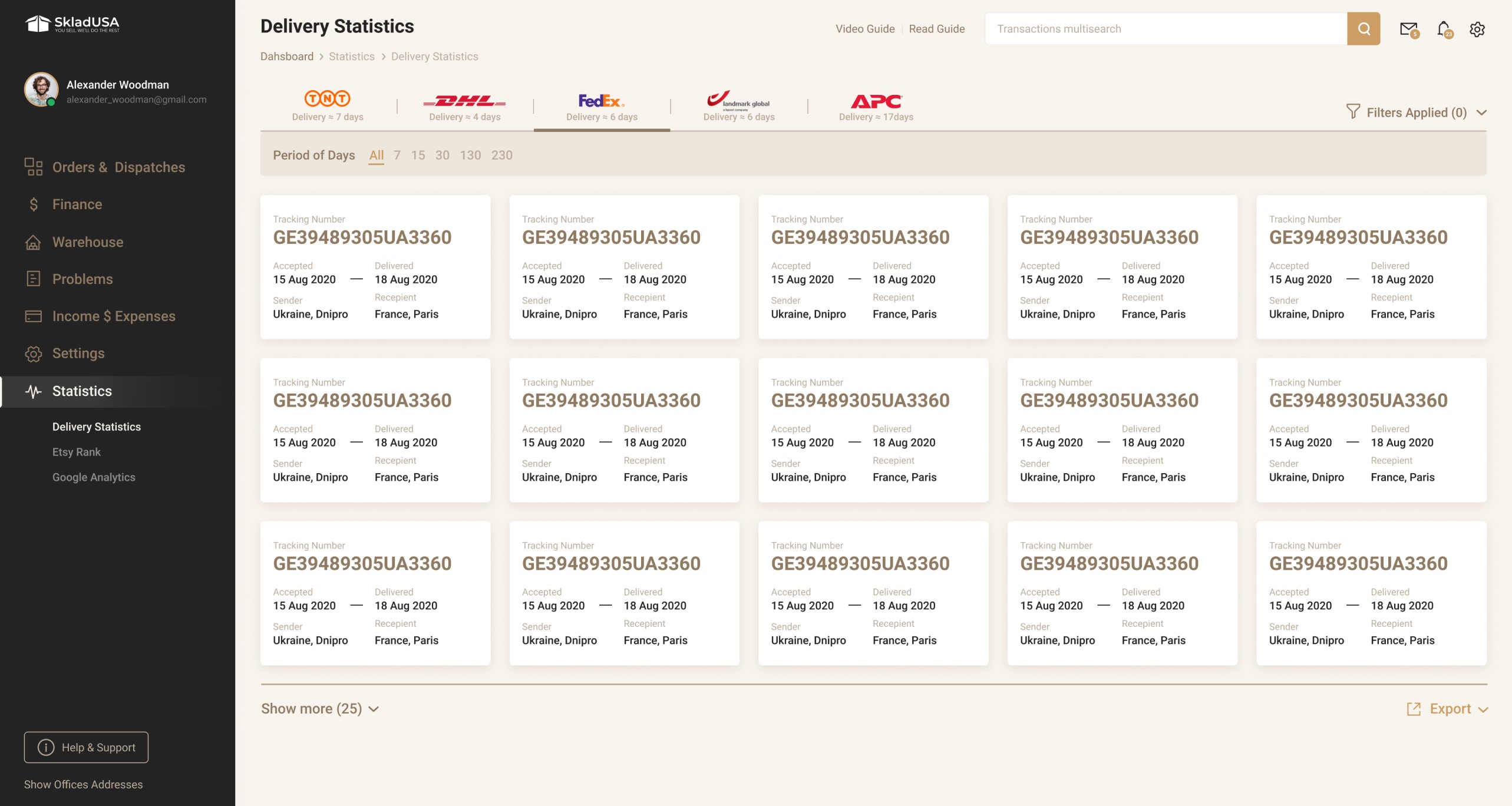Open the settings gear in top bar
1512x806 pixels.
pos(1478,28)
